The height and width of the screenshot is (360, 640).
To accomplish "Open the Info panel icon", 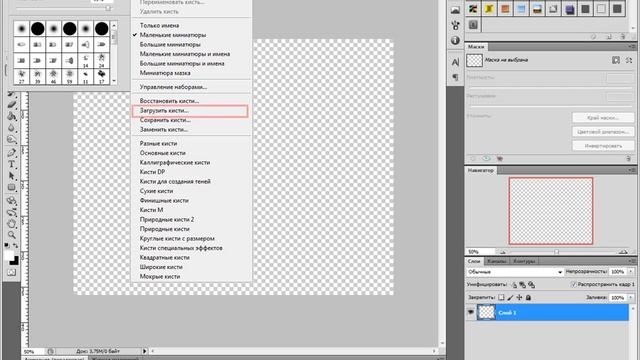I will pyautogui.click(x=456, y=40).
